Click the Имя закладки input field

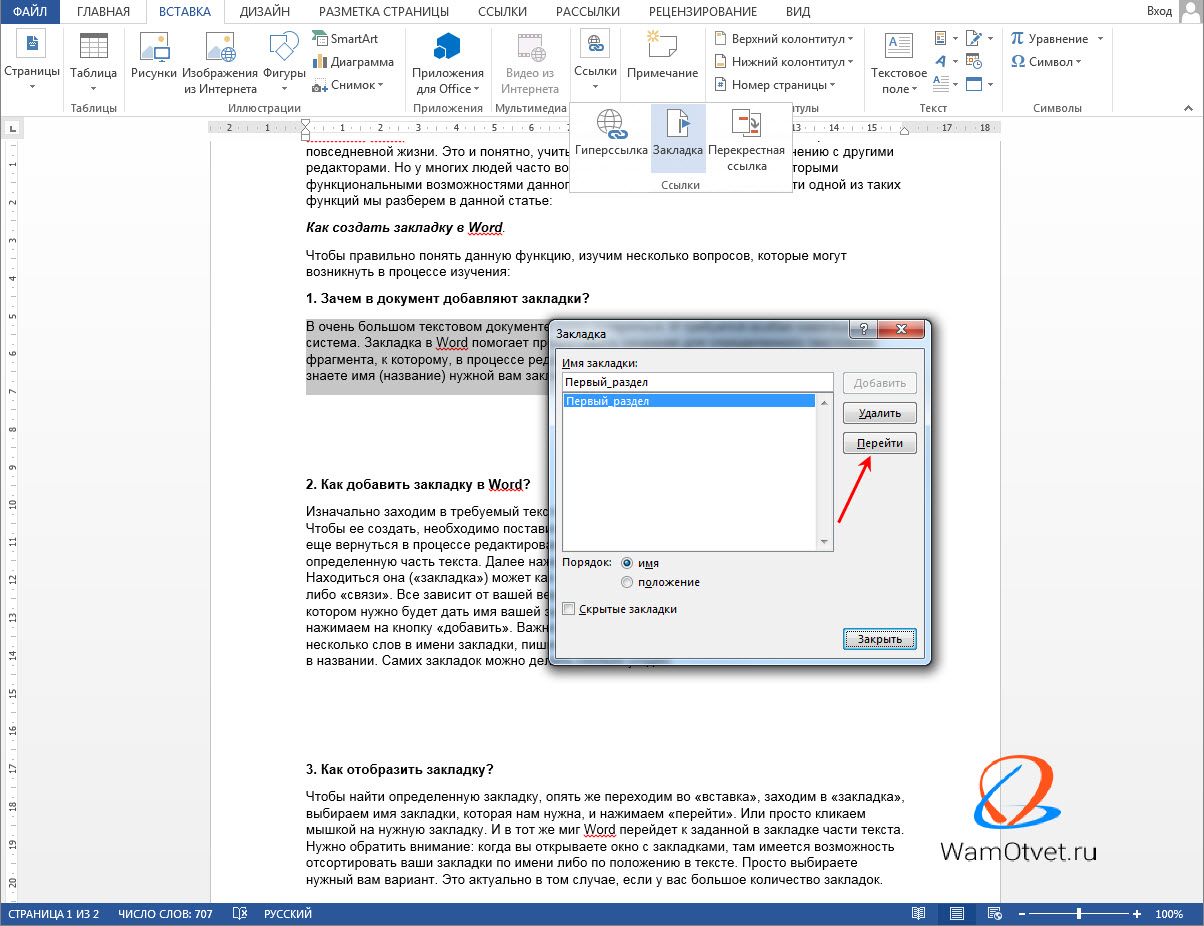click(698, 382)
